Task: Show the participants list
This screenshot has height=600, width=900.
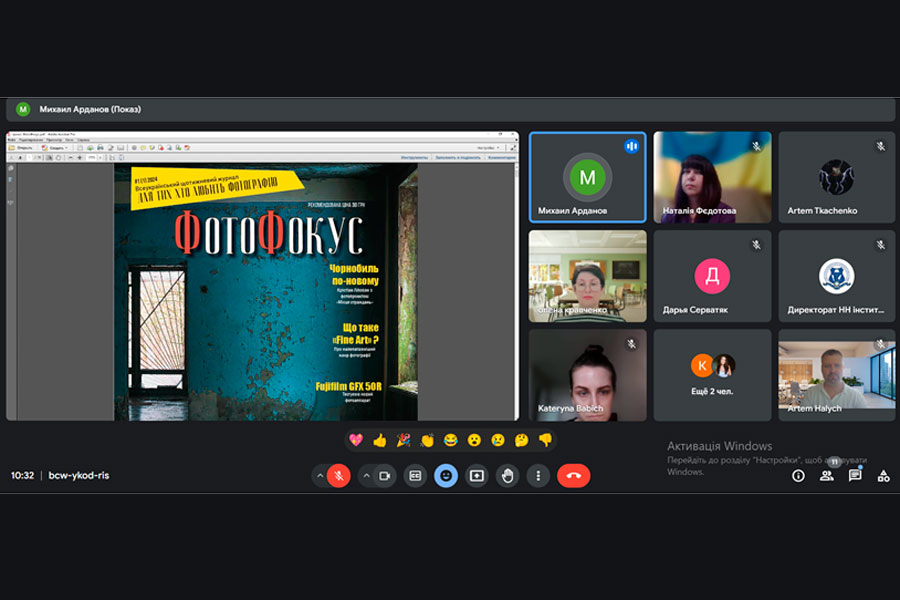Action: point(827,476)
